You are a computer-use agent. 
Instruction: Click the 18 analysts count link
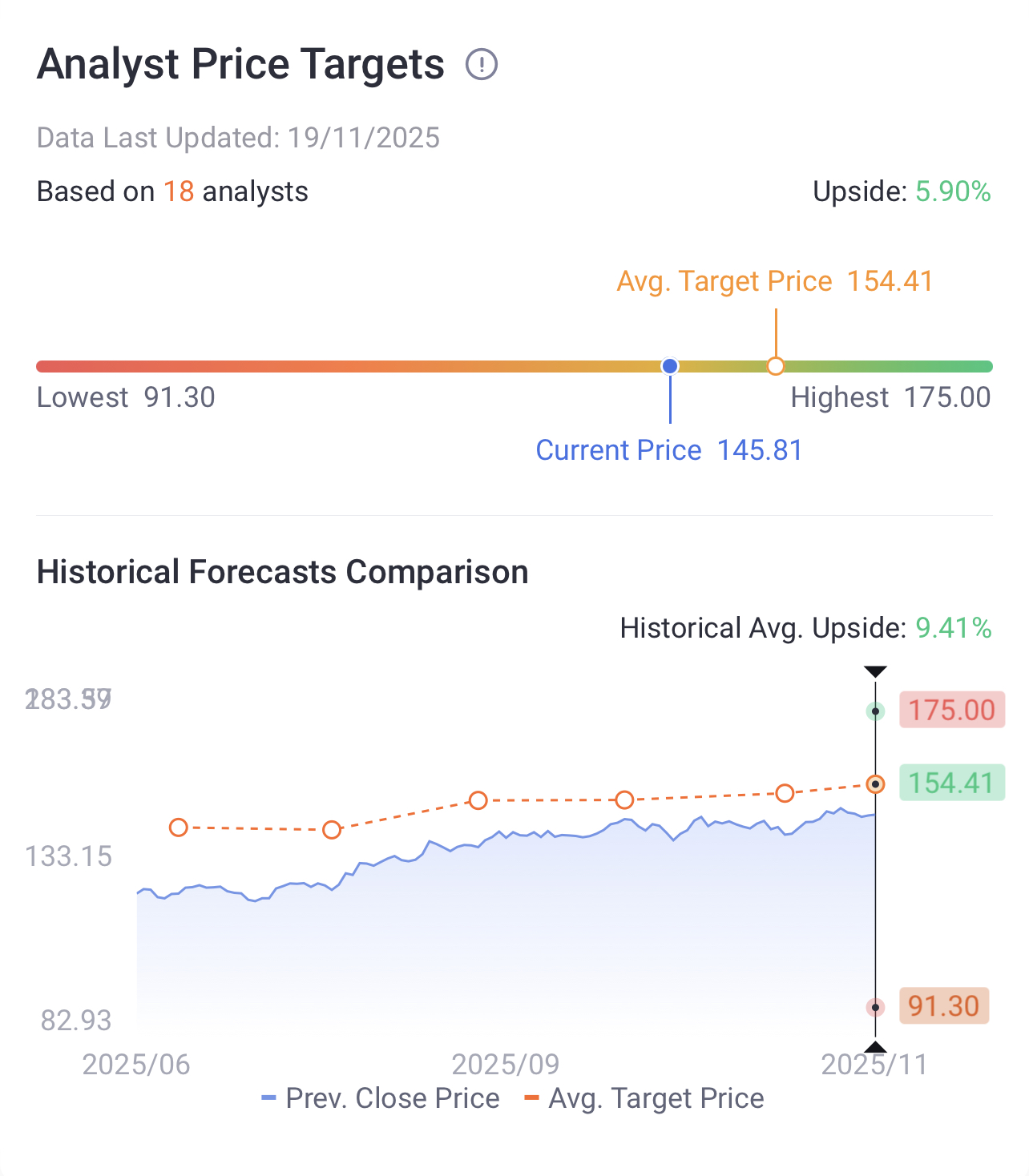point(179,192)
